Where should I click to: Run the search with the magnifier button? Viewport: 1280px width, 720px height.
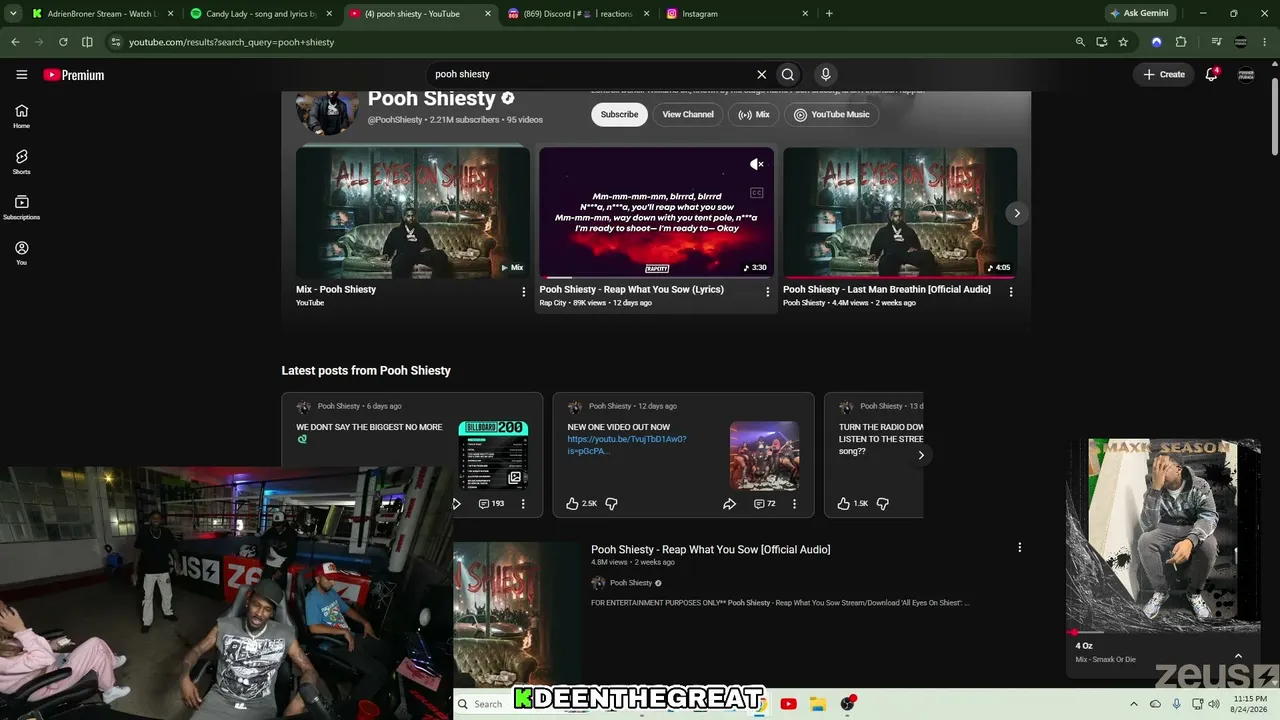tap(788, 74)
